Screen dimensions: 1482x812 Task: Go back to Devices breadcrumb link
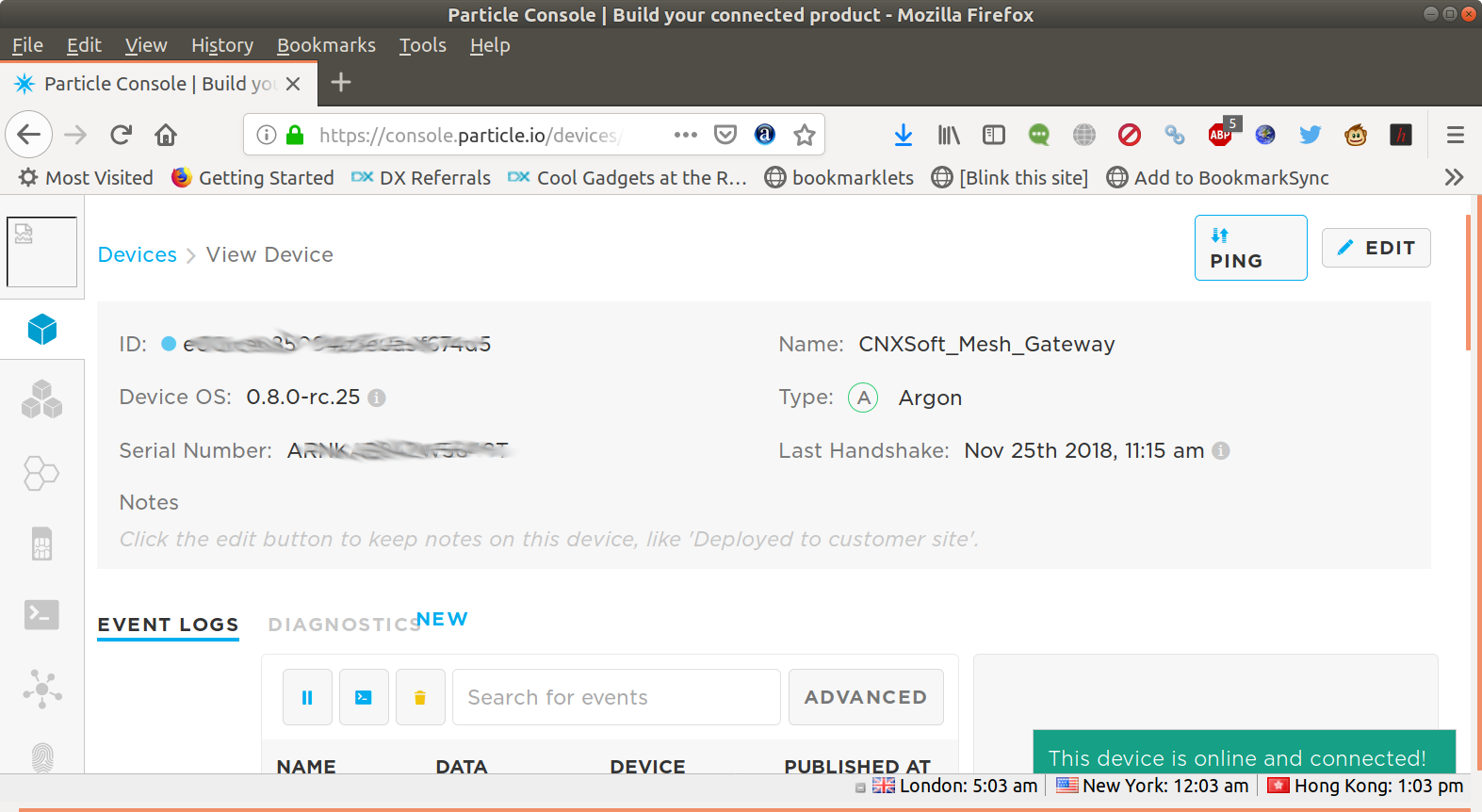pyautogui.click(x=138, y=254)
